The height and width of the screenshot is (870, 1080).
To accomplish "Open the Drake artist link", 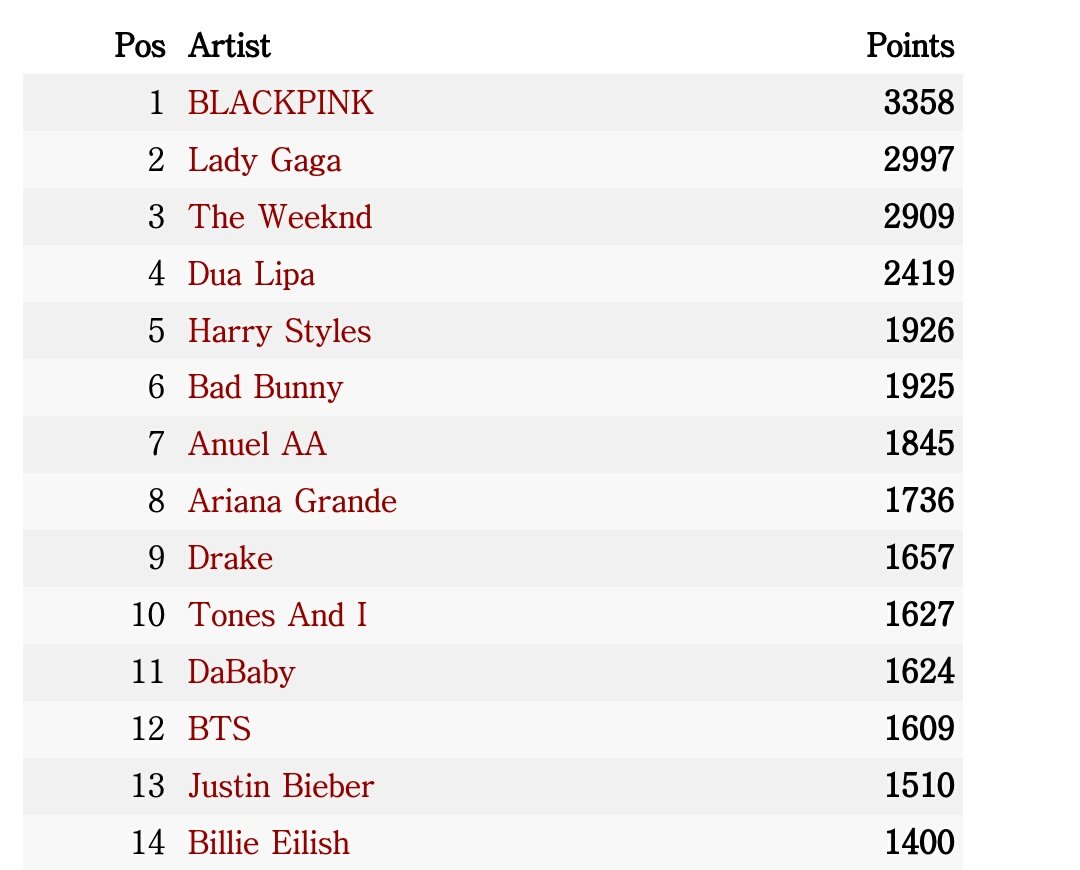I will (230, 559).
